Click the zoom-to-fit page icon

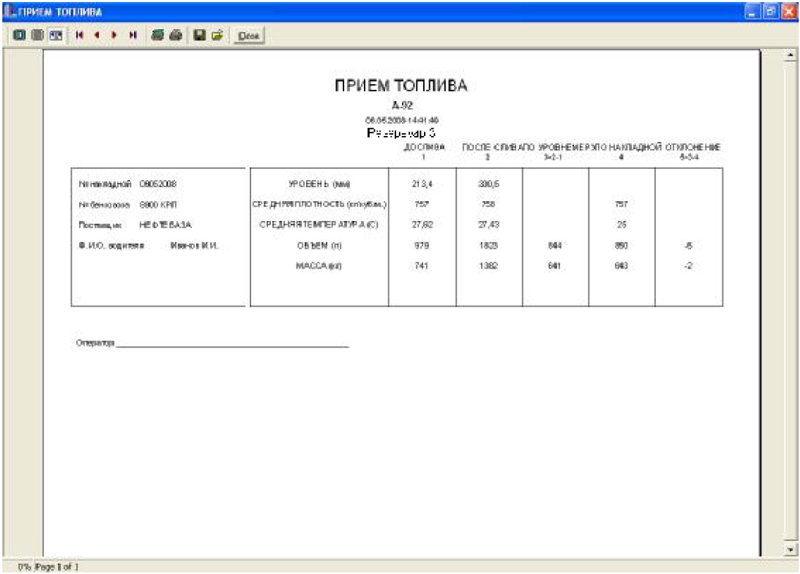(19, 35)
